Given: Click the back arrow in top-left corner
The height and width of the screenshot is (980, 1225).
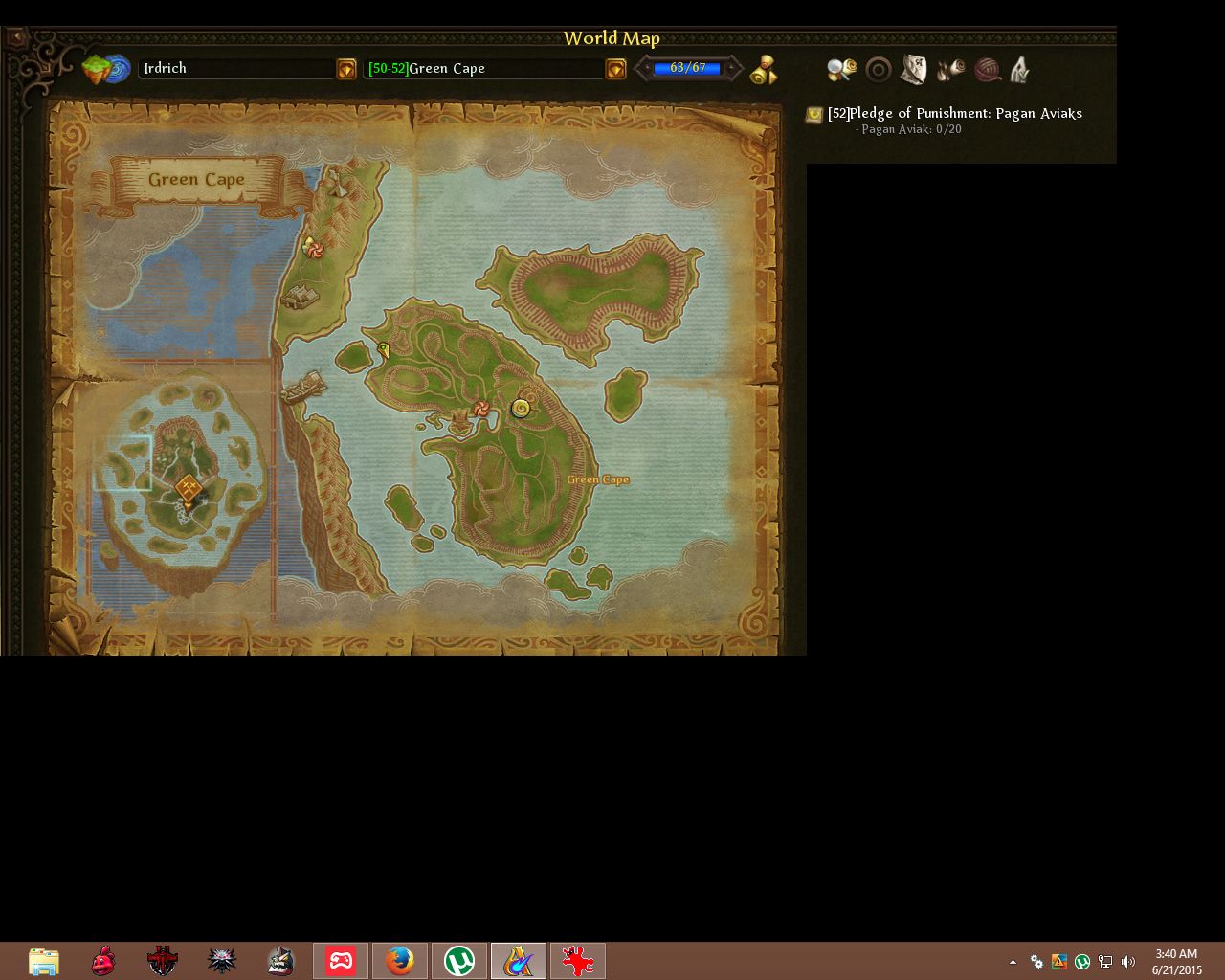Looking at the screenshot, I should click(x=15, y=37).
